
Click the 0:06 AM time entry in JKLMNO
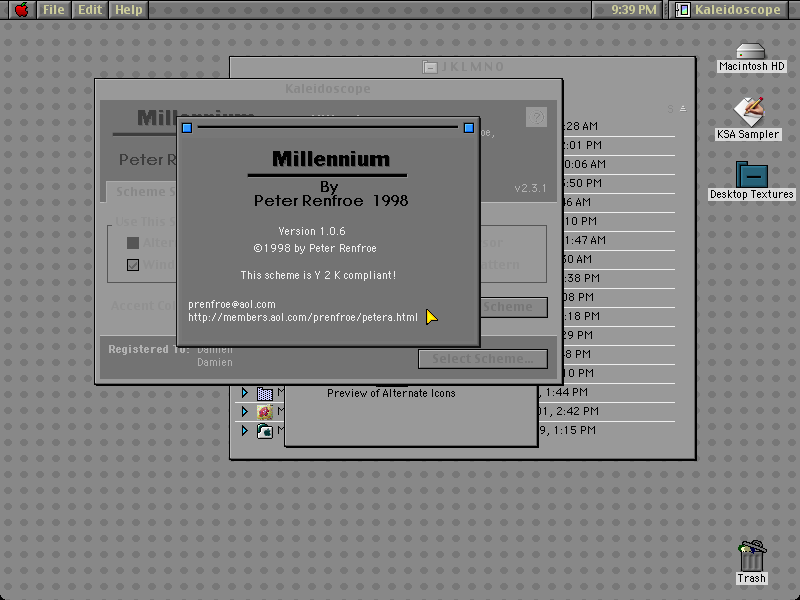(x=585, y=164)
